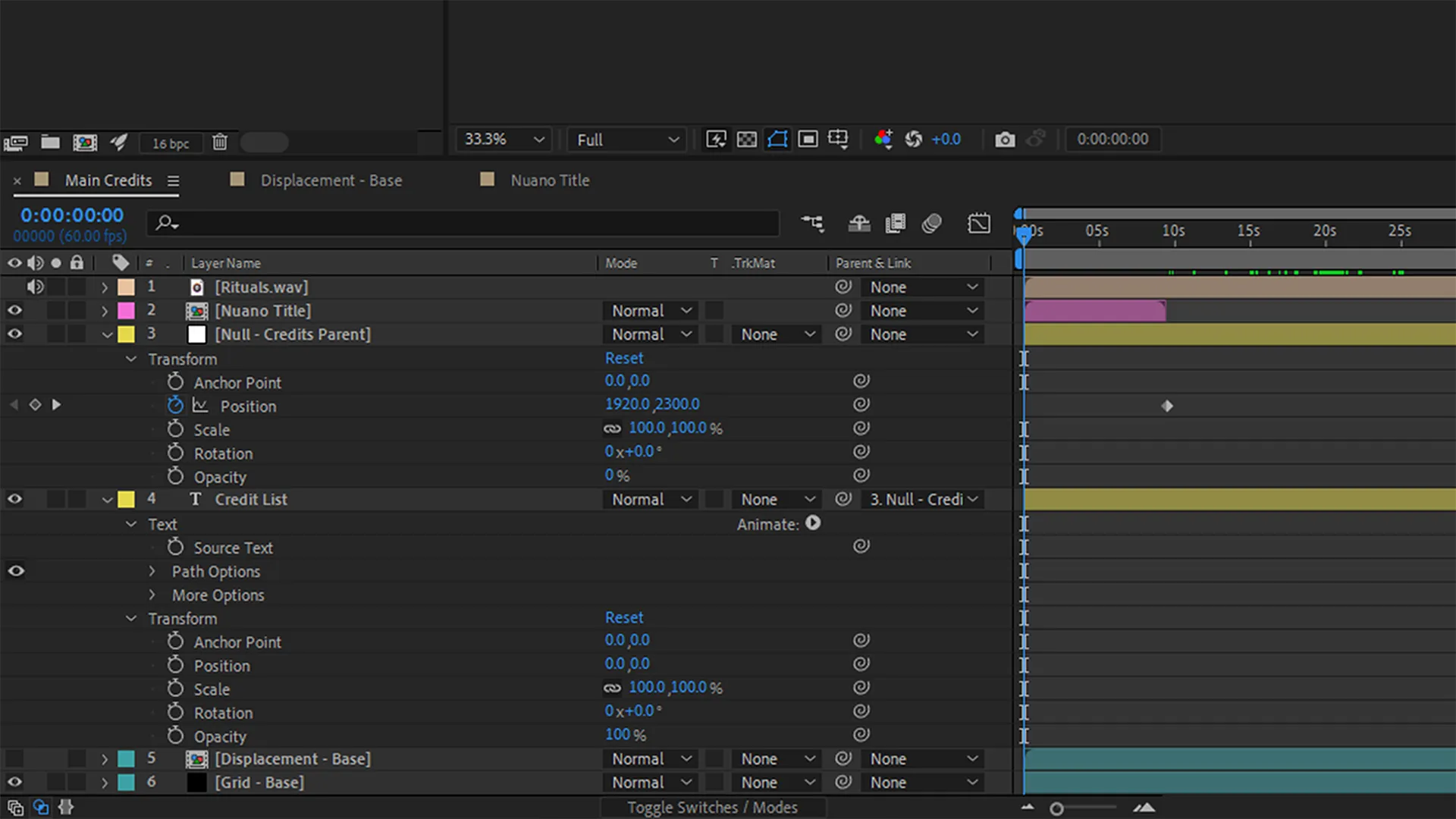Reset Credit List Transform
1456x819 pixels.
click(x=623, y=617)
